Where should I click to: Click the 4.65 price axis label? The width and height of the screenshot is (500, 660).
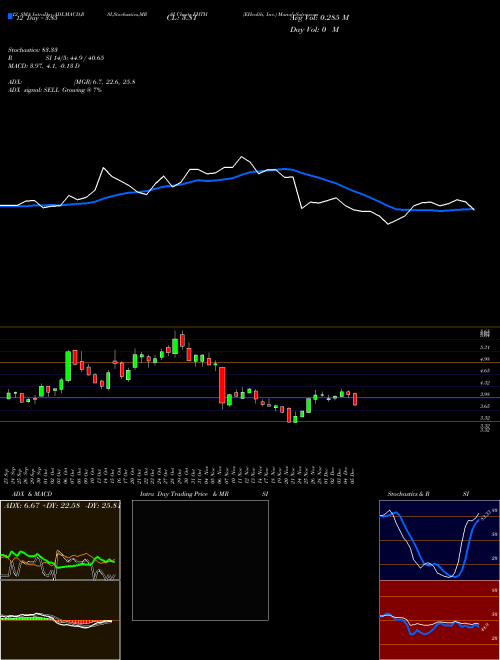coord(485,371)
